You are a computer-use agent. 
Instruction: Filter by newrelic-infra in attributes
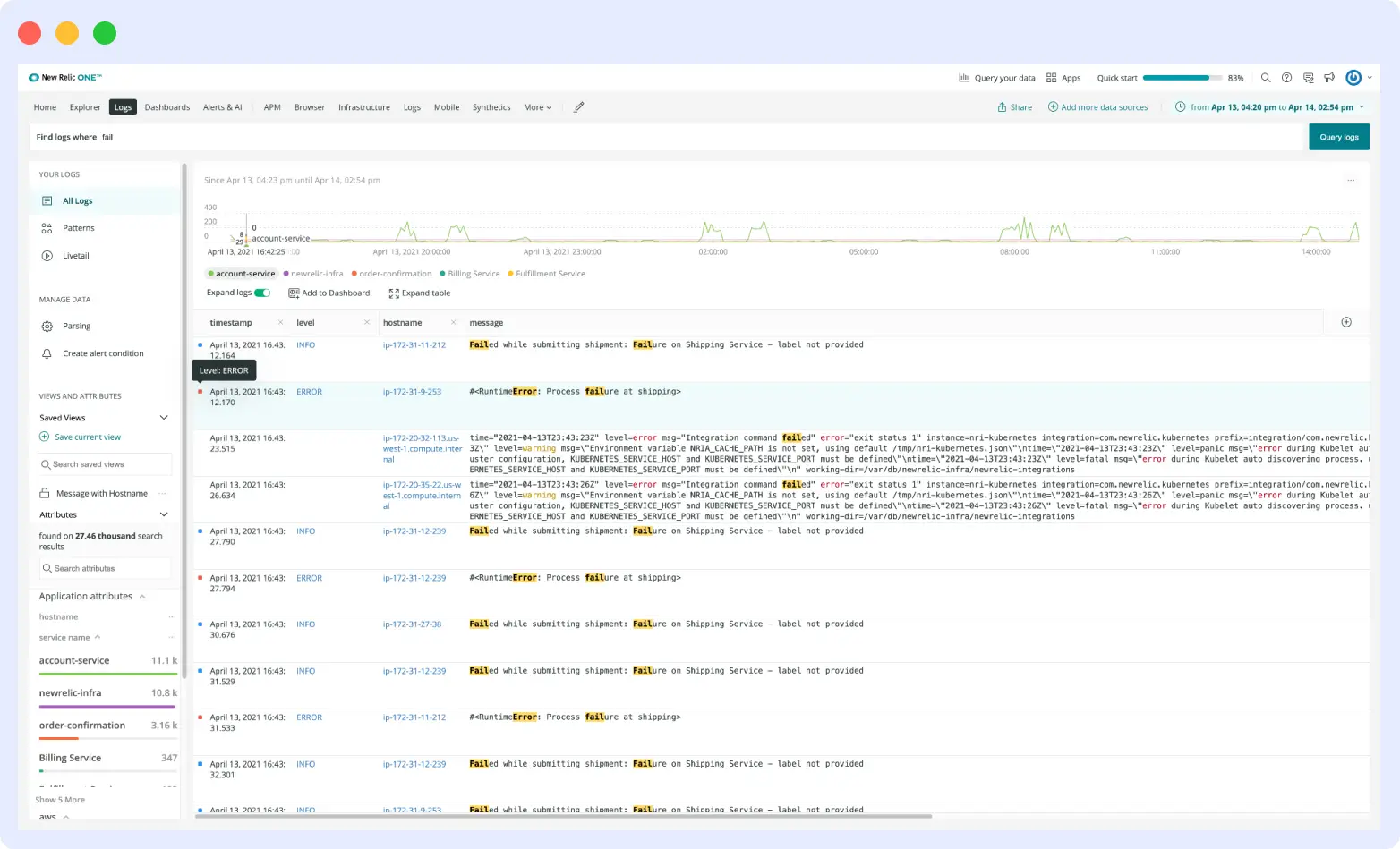pyautogui.click(x=70, y=693)
